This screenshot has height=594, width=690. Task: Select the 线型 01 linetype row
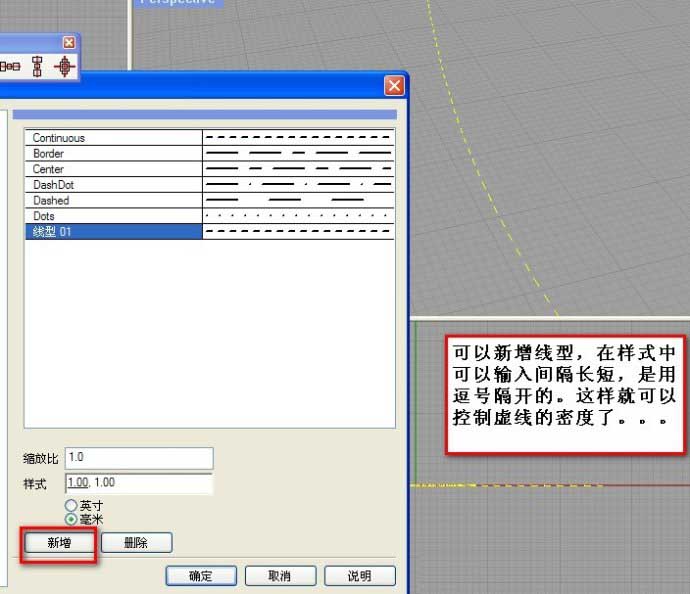point(209,231)
